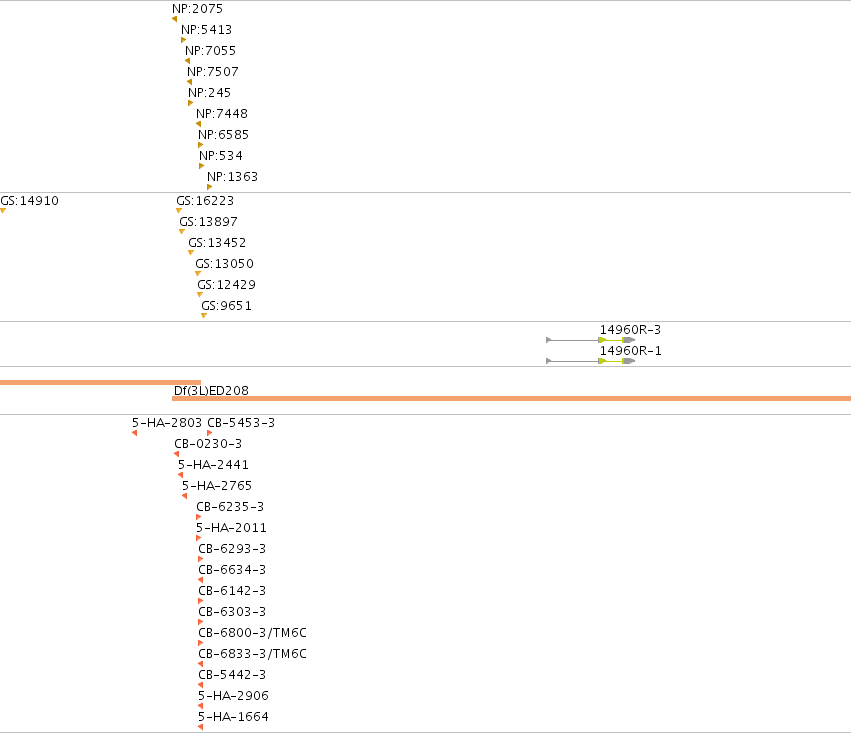Click the 14960R-1 gene model glyph
The width and height of the screenshot is (851, 733).
[590, 361]
